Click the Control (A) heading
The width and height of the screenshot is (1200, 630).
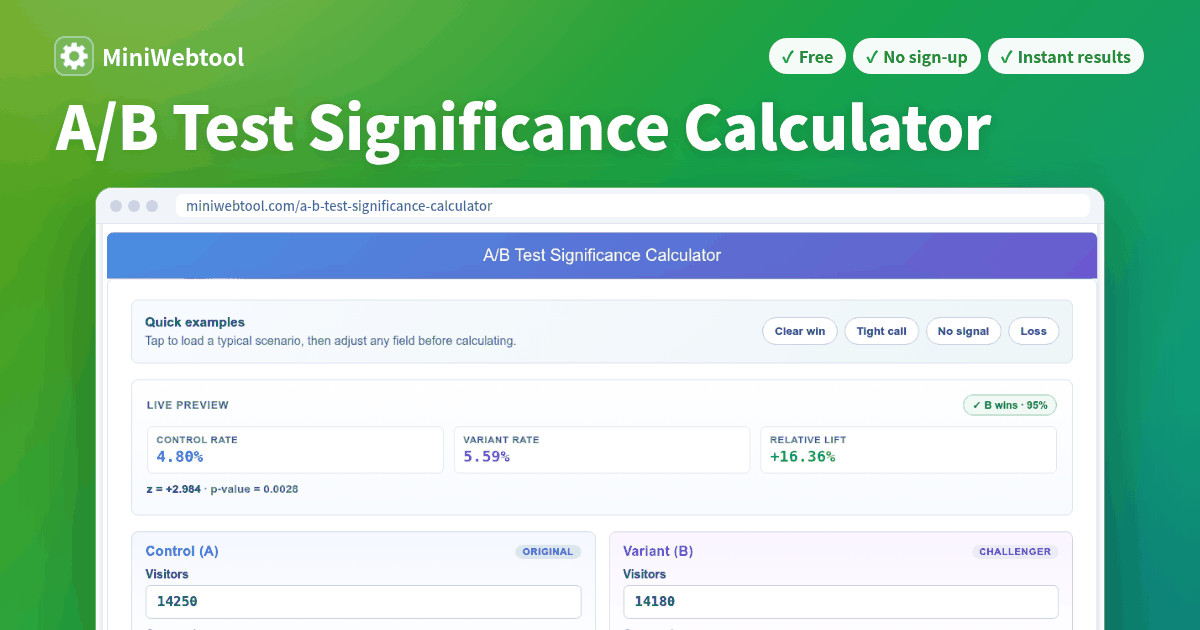tap(182, 551)
